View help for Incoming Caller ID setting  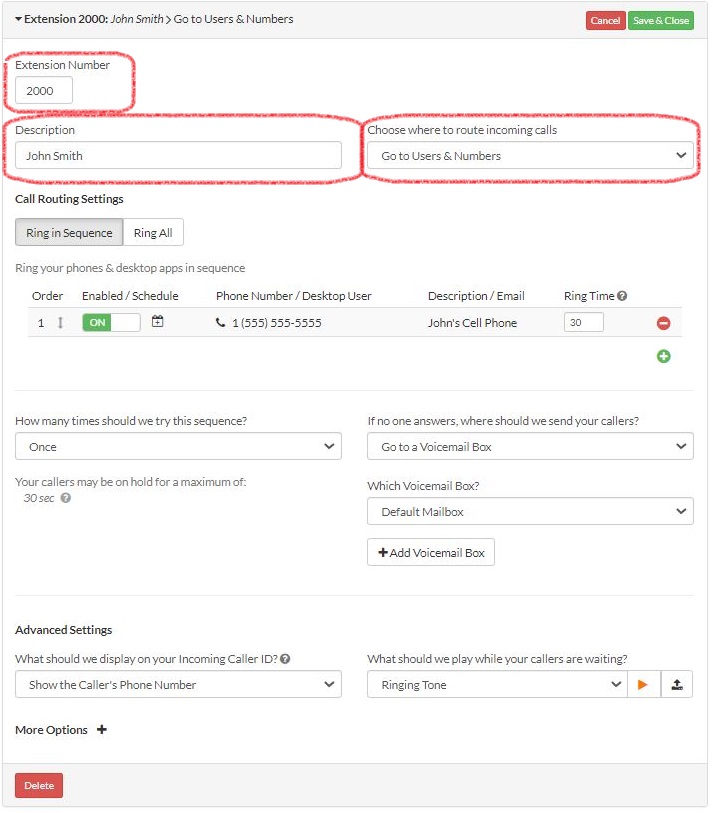pos(288,658)
